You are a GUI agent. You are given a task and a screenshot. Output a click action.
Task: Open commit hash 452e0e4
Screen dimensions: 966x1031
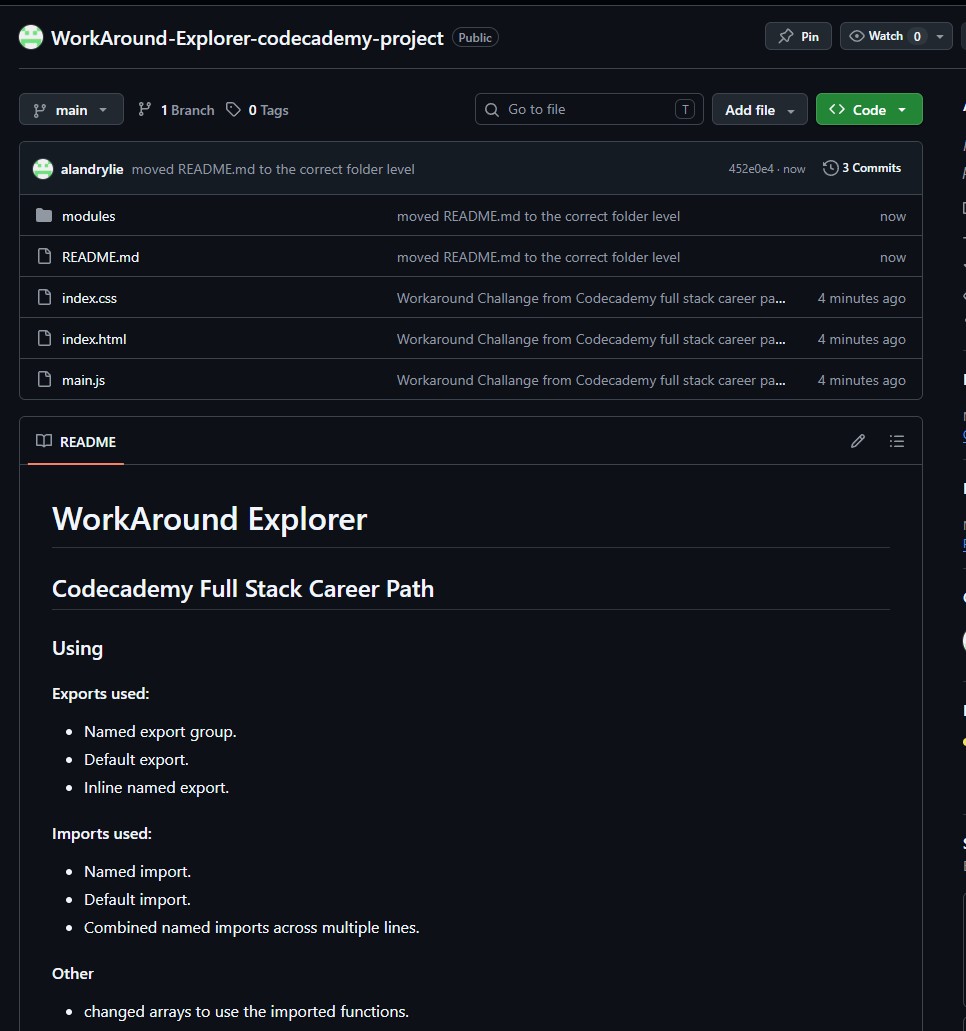click(751, 169)
